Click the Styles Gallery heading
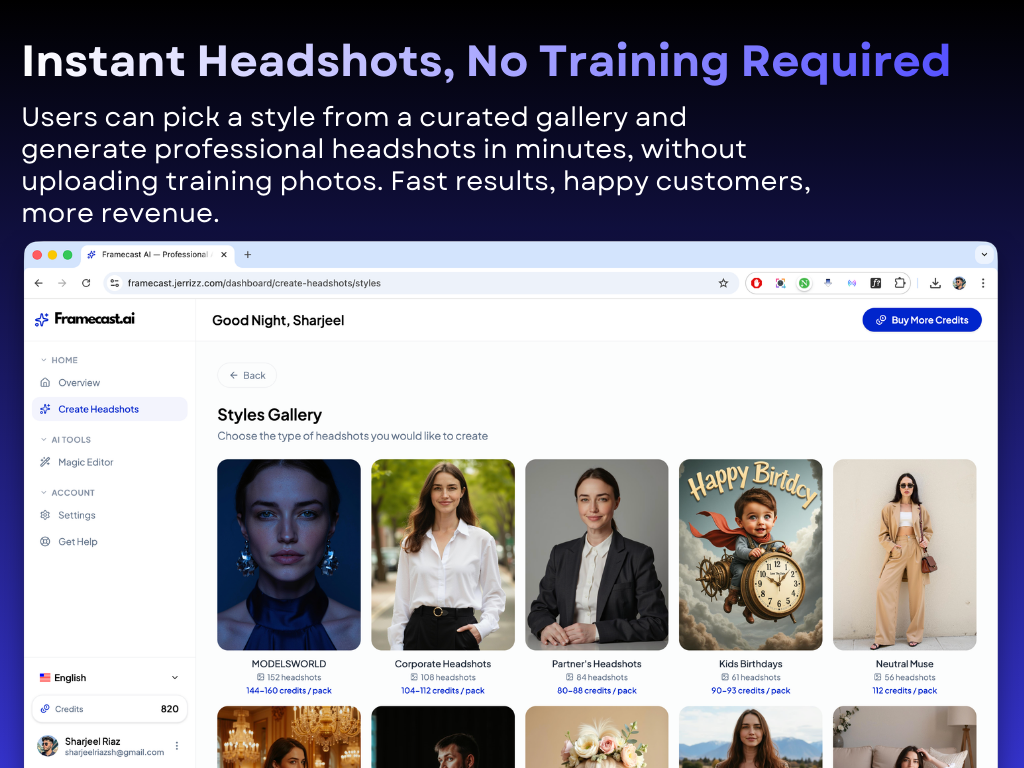Viewport: 1024px width, 768px height. (x=270, y=415)
